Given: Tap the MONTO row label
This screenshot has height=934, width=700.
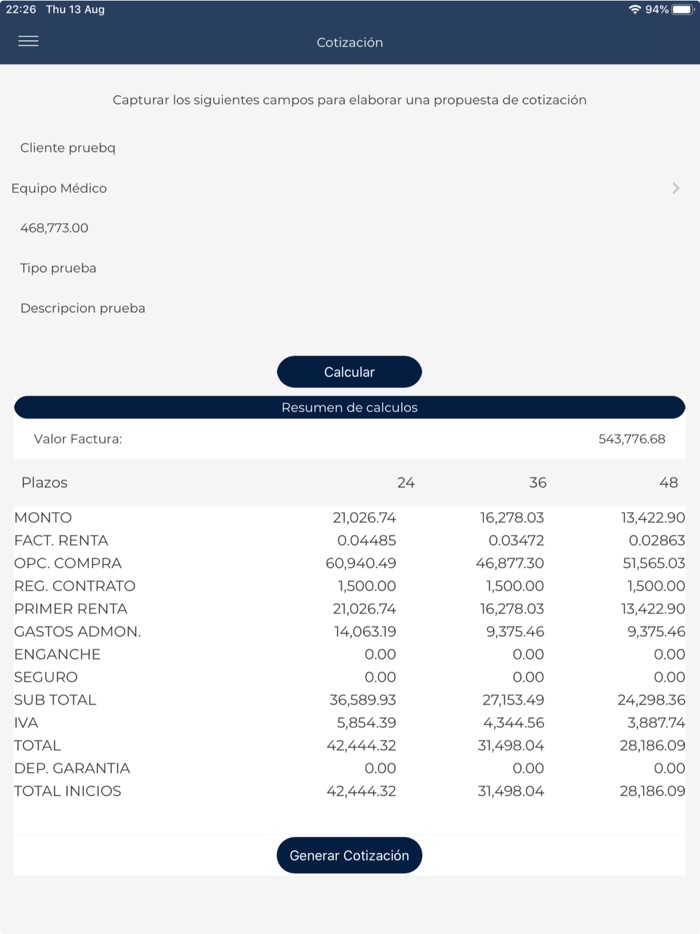Looking at the screenshot, I should tap(43, 518).
